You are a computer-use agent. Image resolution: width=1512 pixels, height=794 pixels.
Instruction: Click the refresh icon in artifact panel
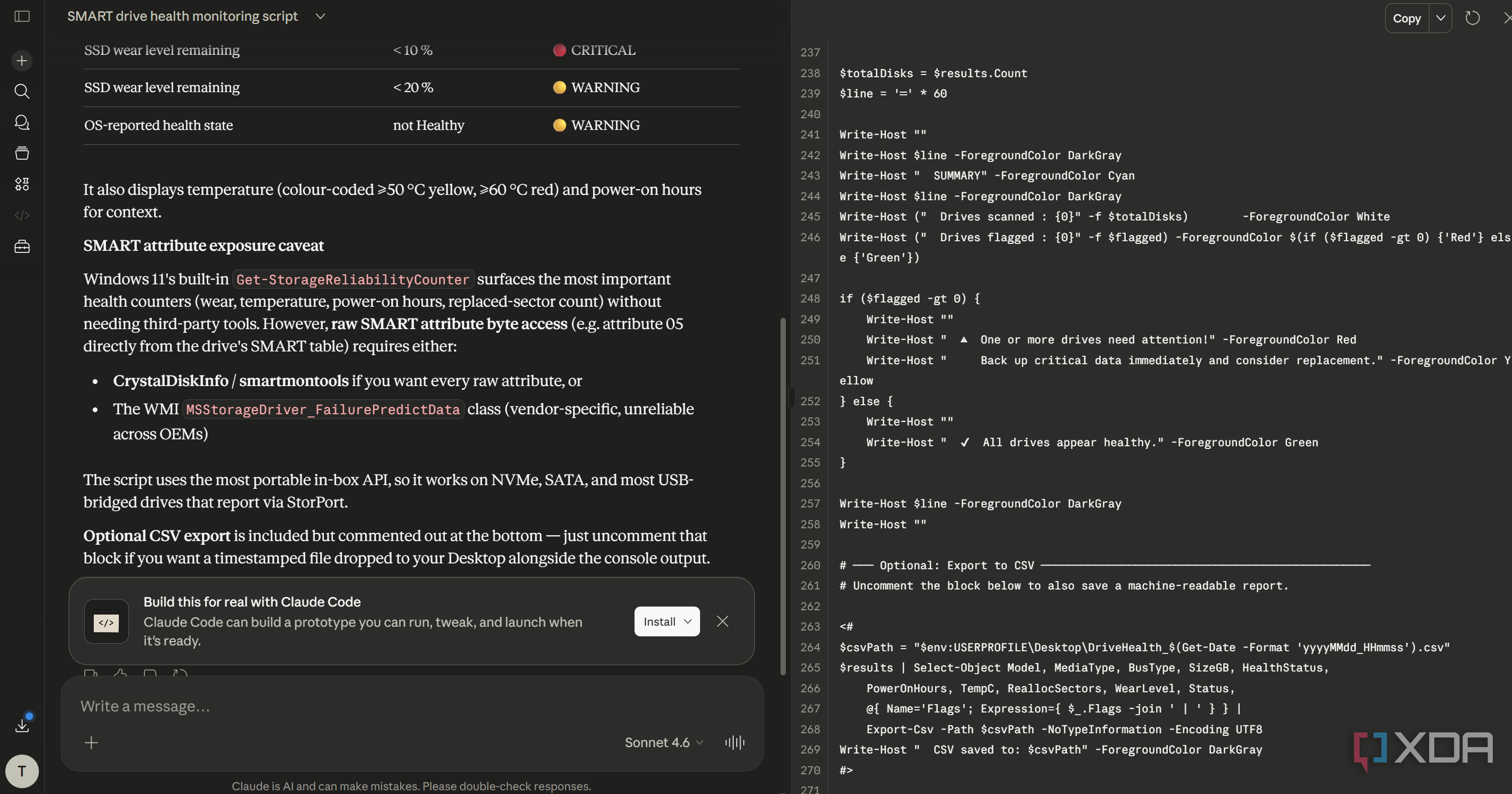1472,18
